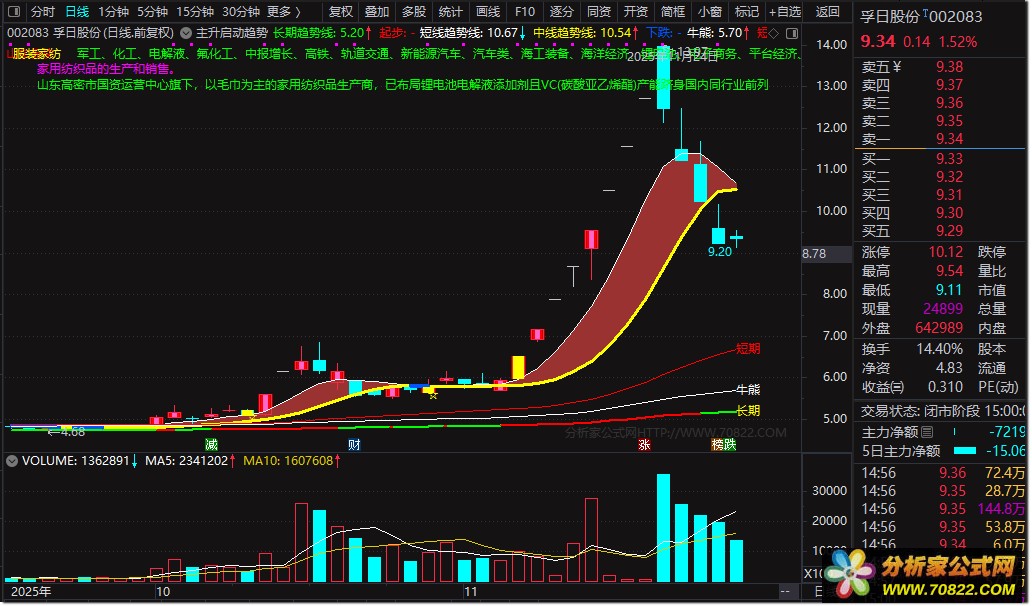Click the 榜 leaderboard marker
Screen dimensions: 1032x606
(717, 445)
